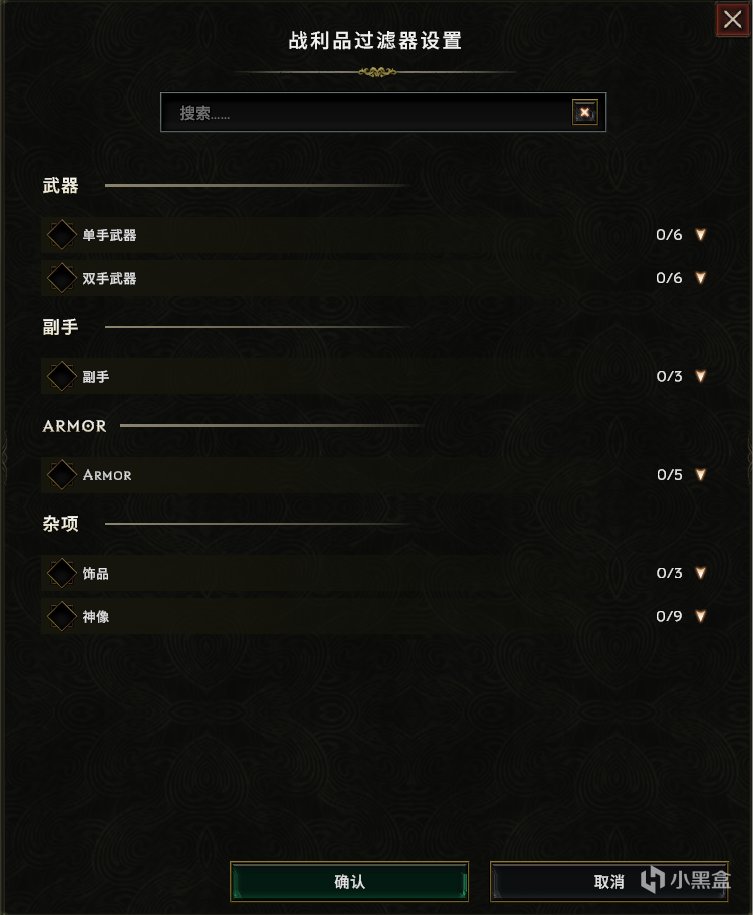Expand the 神像 category arrow
Screen dimensions: 753x915
[701, 616]
